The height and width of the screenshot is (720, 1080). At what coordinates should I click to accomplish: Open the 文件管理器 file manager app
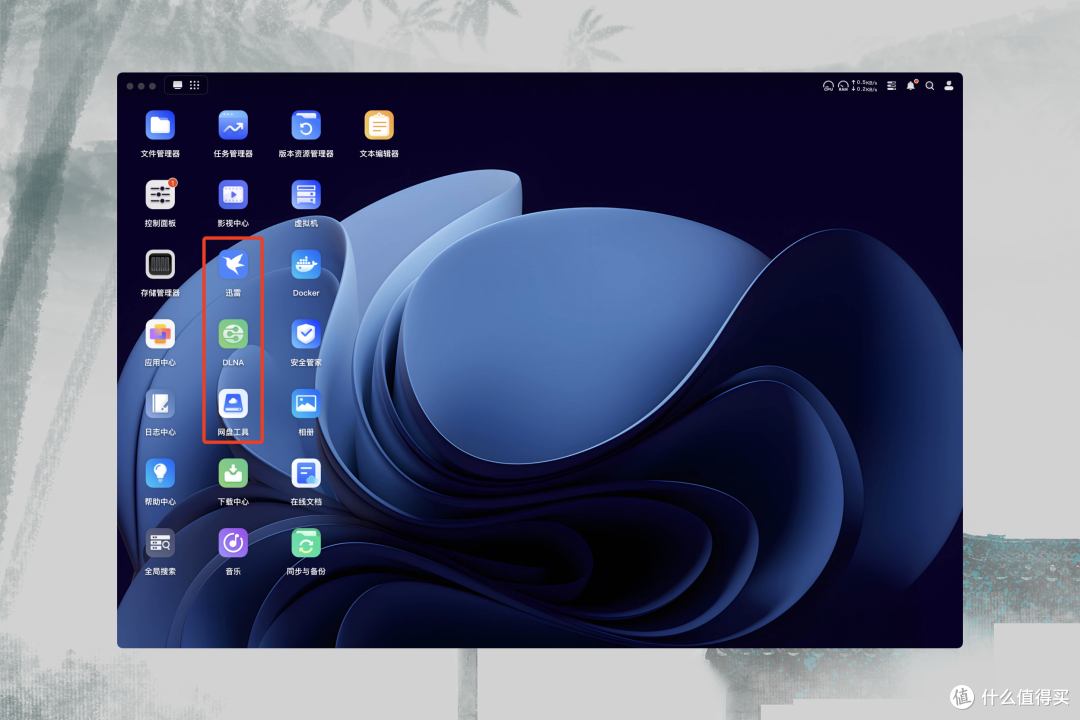[x=160, y=125]
